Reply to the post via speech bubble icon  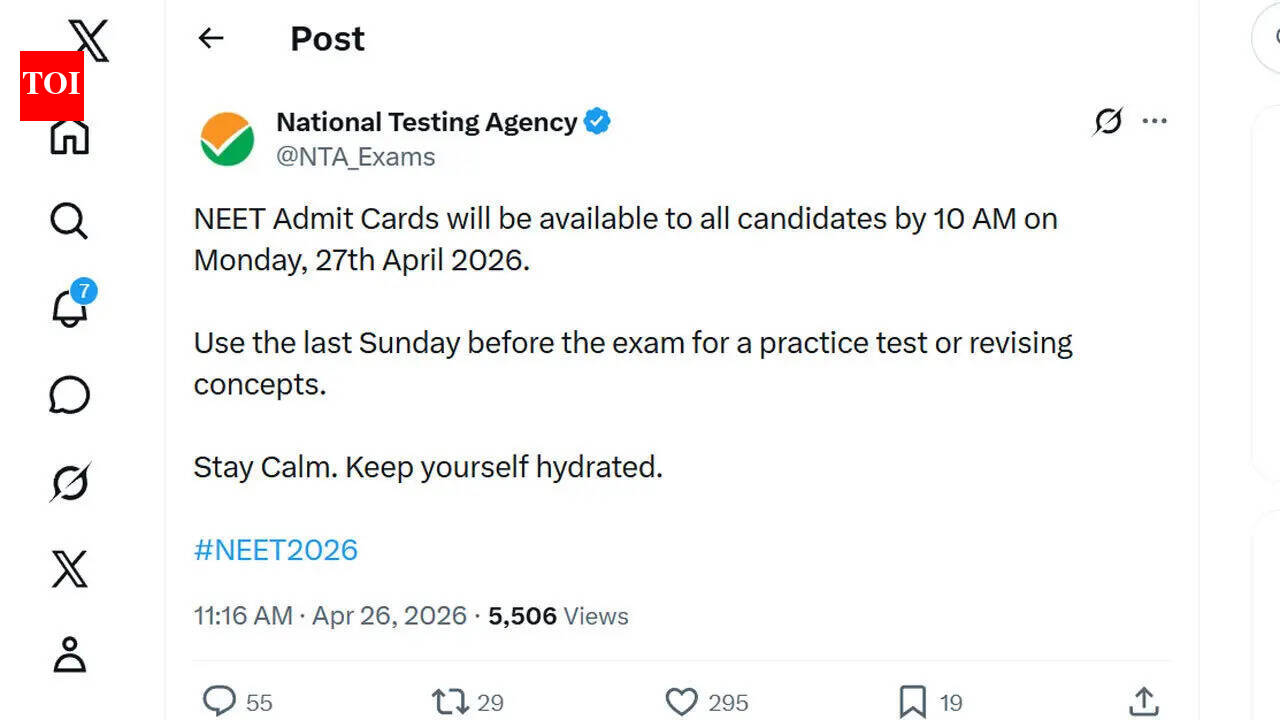pos(220,700)
